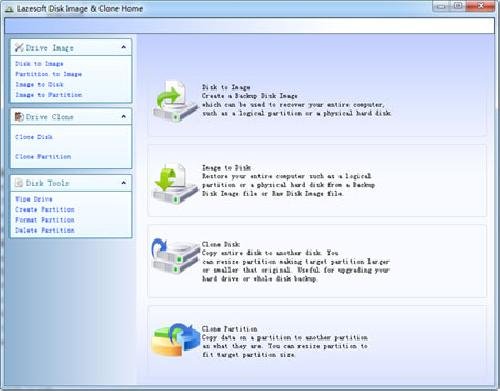Click 'Copy entire disk to another disk' text

coord(262,253)
